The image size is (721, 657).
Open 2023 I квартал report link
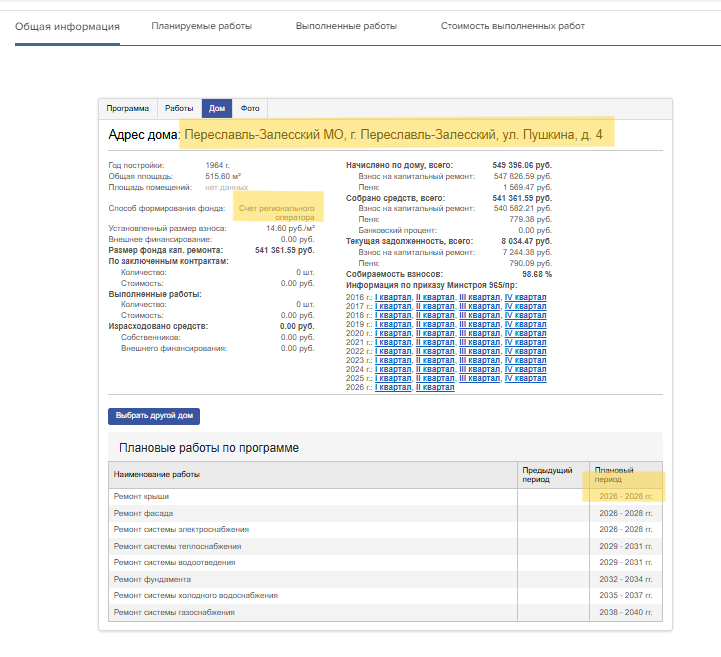tap(393, 360)
